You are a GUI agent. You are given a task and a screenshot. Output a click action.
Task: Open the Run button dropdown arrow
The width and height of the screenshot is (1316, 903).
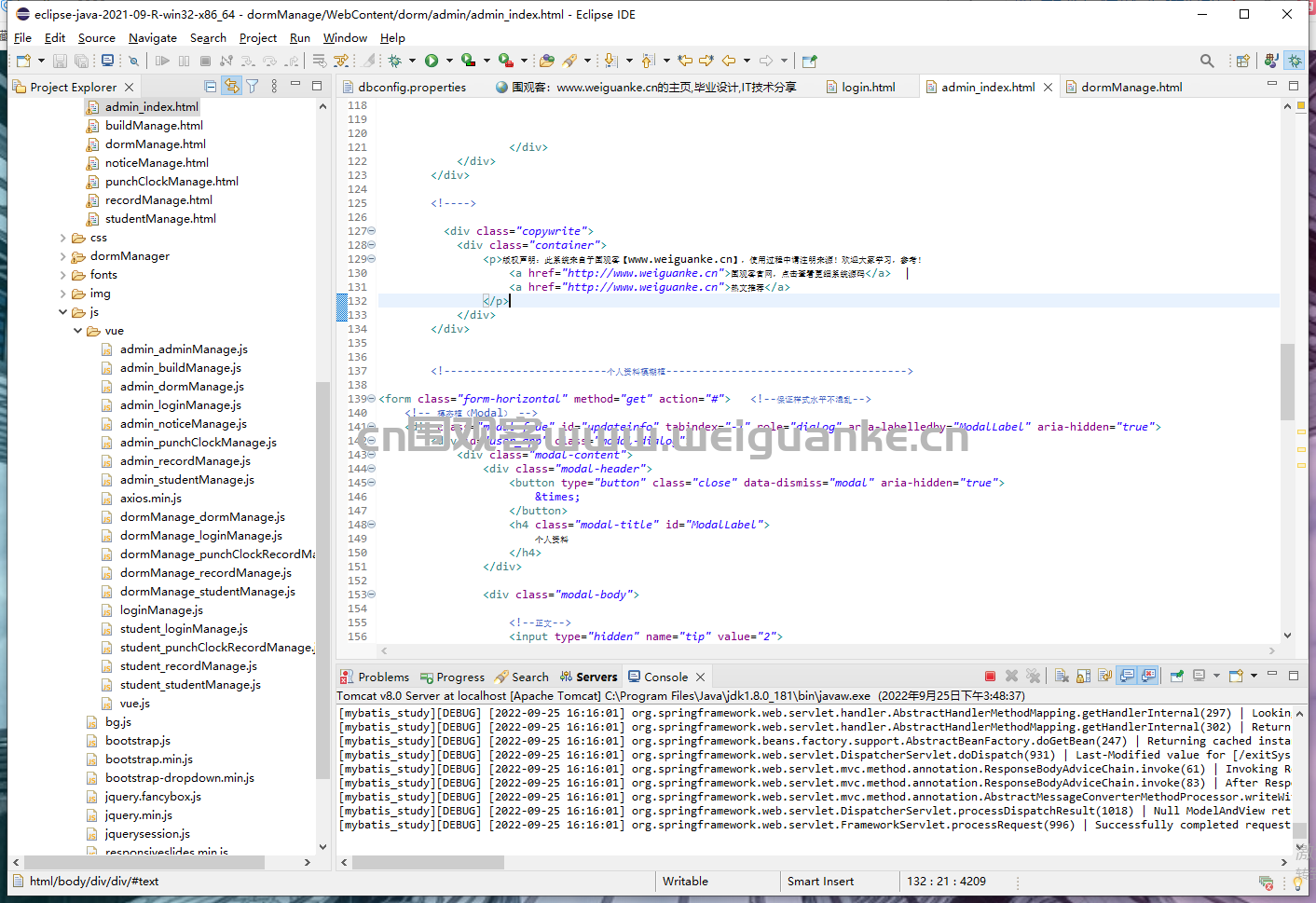click(x=449, y=61)
